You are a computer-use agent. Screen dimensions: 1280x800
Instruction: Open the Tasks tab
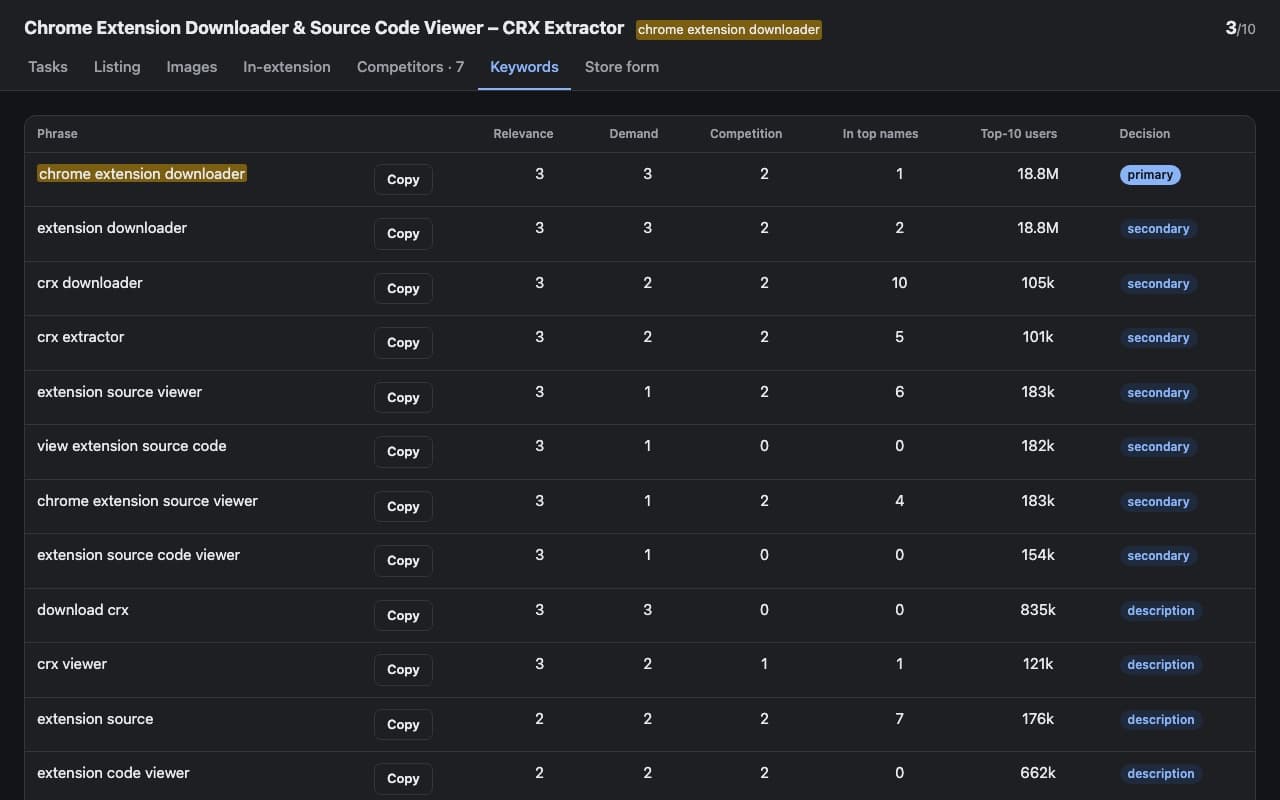[x=48, y=67]
